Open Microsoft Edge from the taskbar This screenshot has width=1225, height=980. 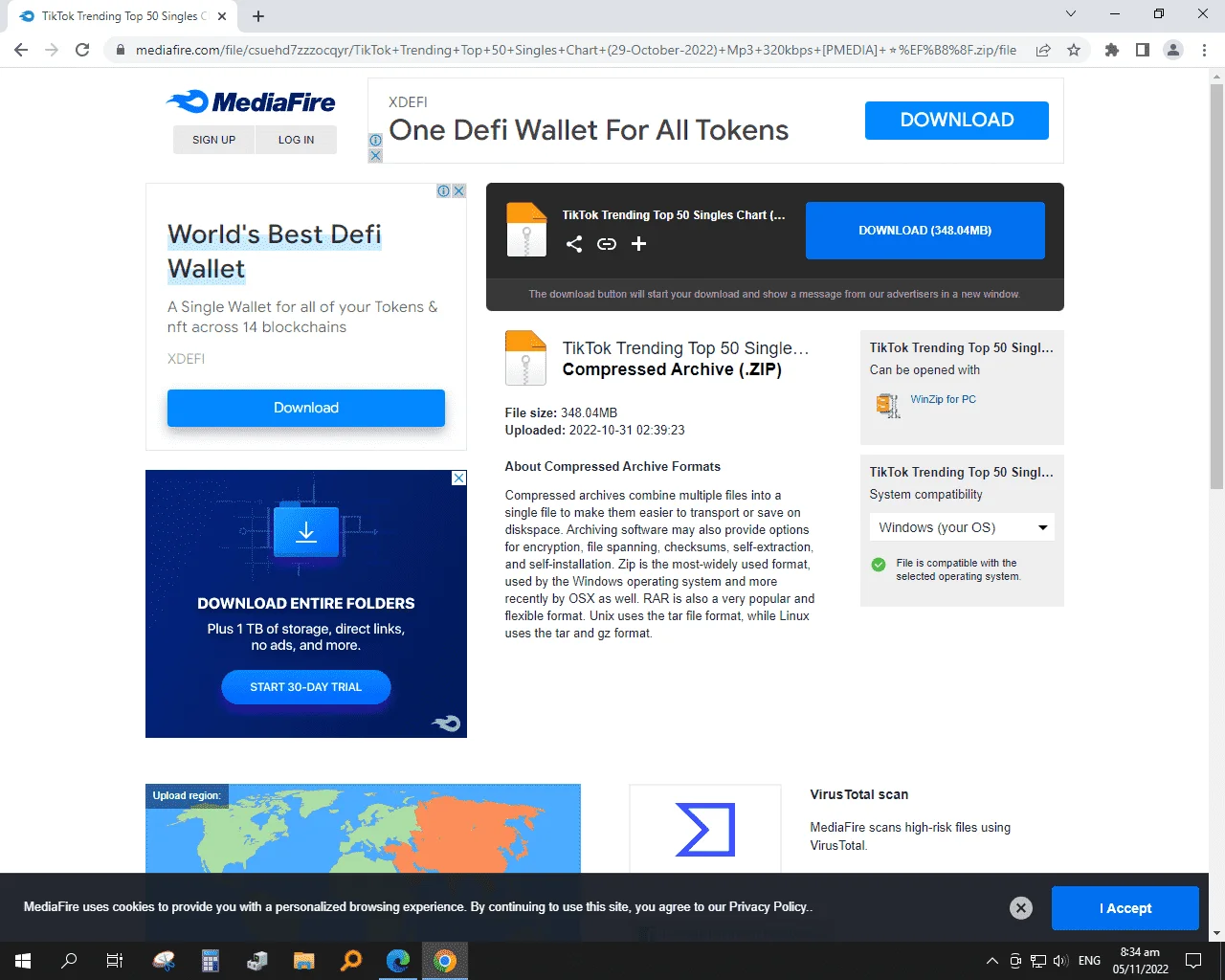(x=398, y=961)
